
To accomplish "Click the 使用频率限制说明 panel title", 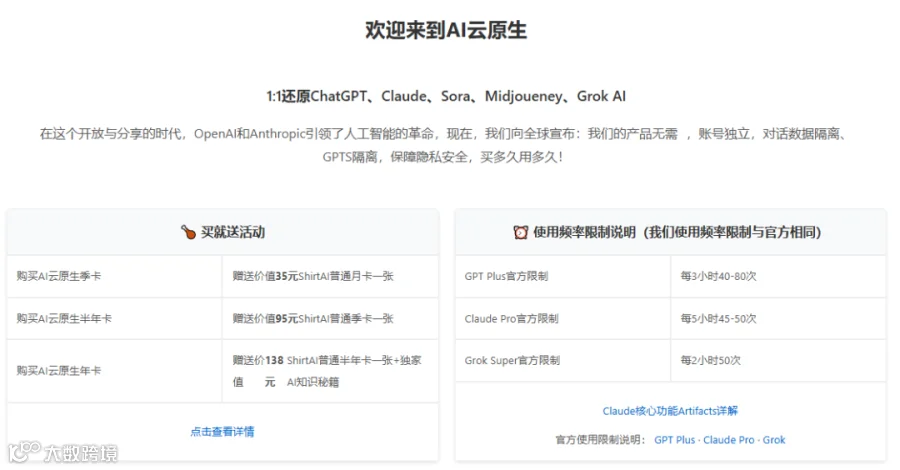I will pos(677,232).
